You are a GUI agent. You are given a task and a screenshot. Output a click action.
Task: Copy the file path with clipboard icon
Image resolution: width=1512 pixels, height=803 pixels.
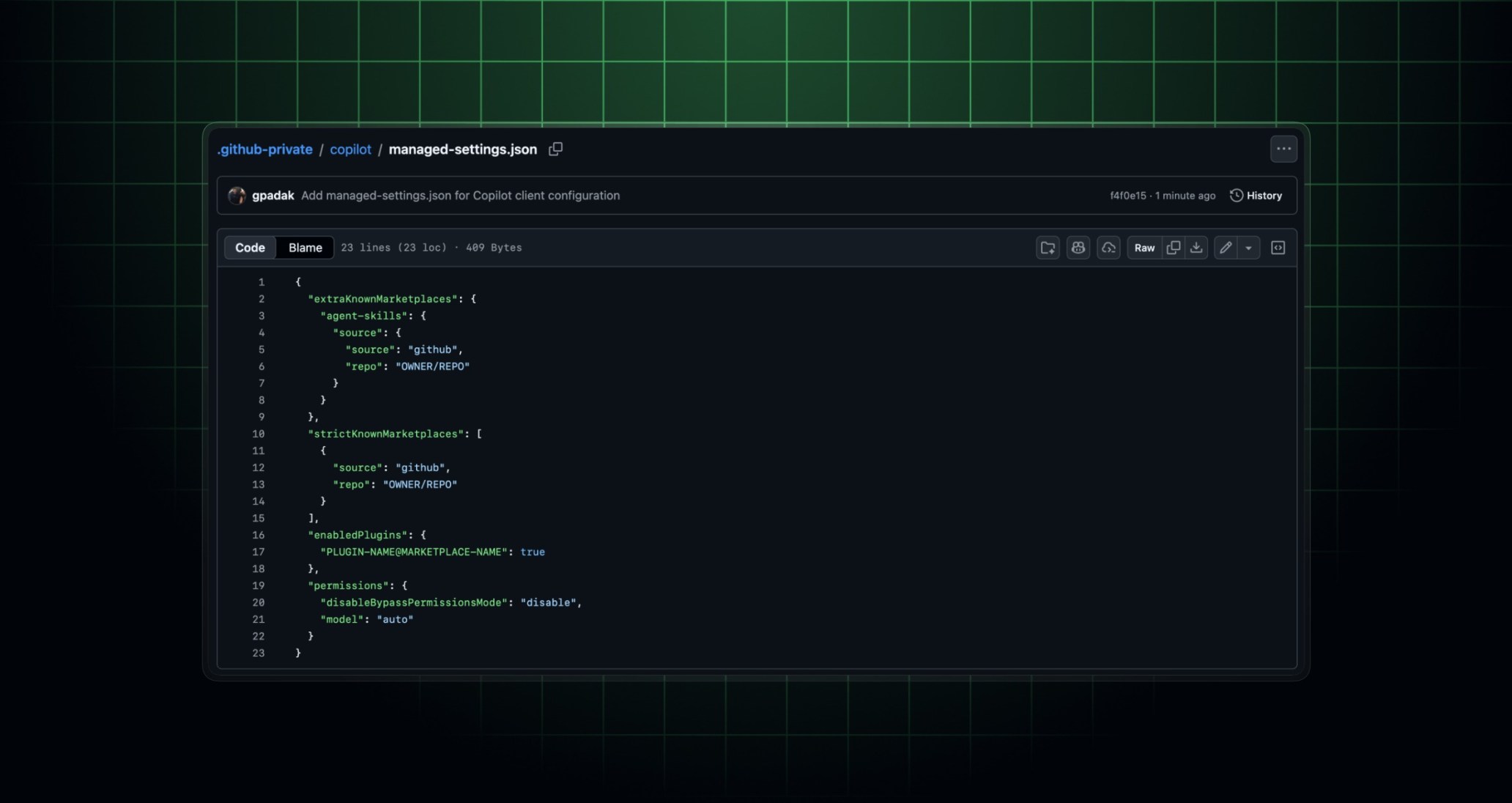coord(555,149)
